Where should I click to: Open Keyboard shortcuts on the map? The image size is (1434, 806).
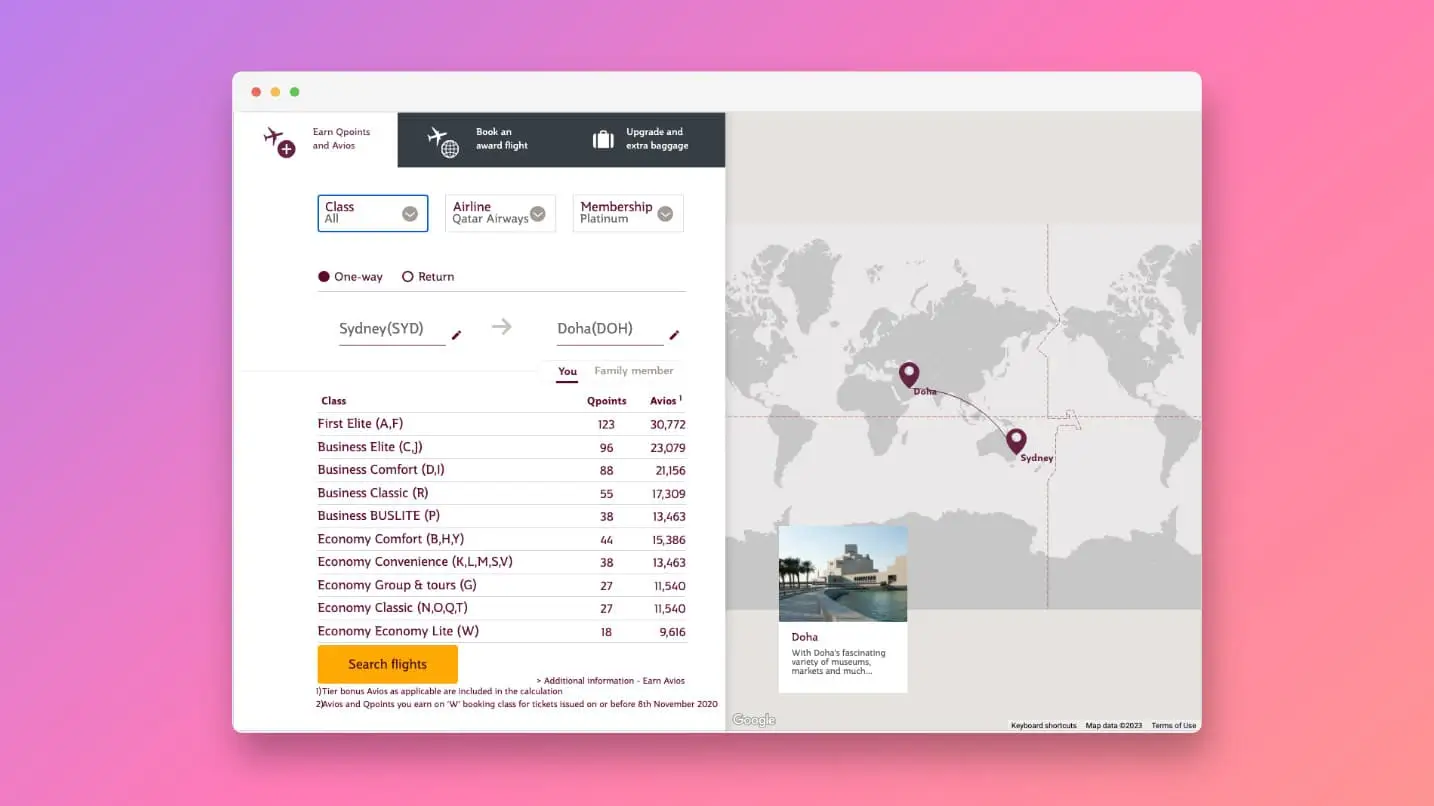[1044, 725]
